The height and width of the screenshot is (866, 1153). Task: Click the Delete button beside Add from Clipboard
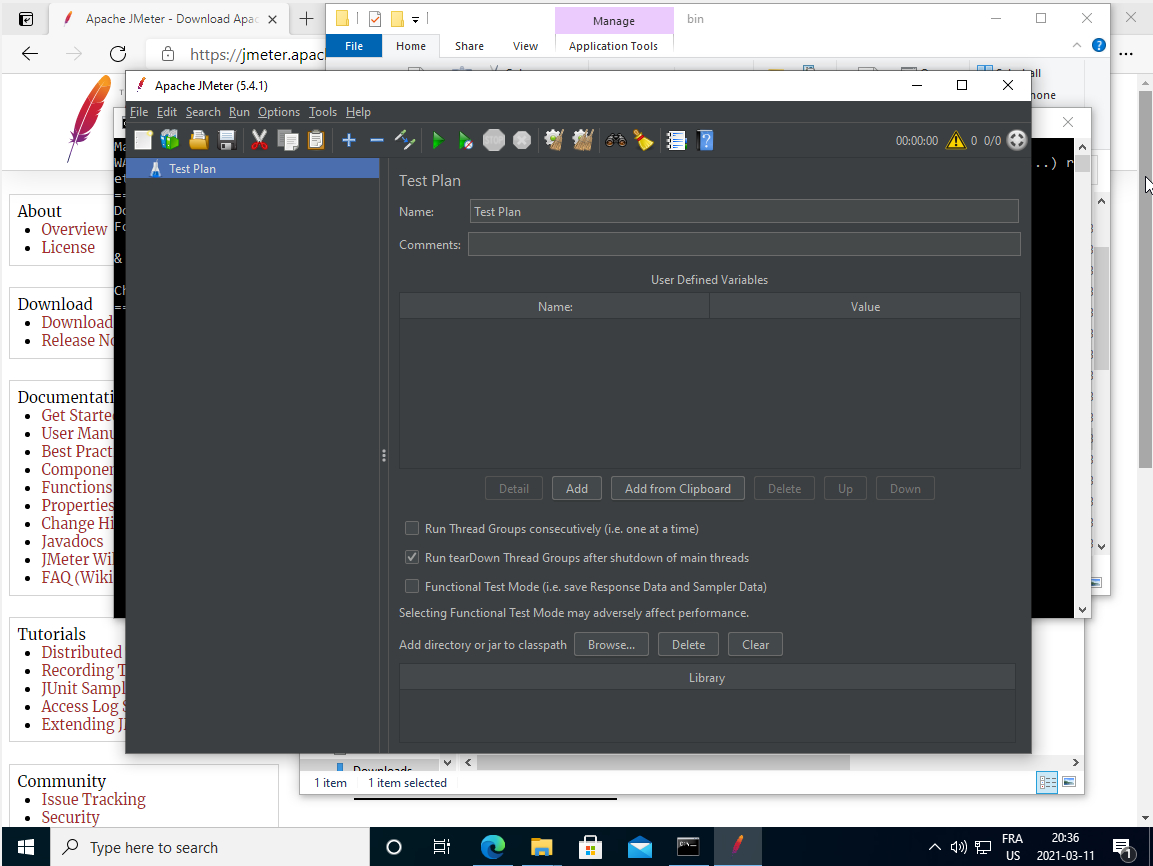(x=785, y=489)
